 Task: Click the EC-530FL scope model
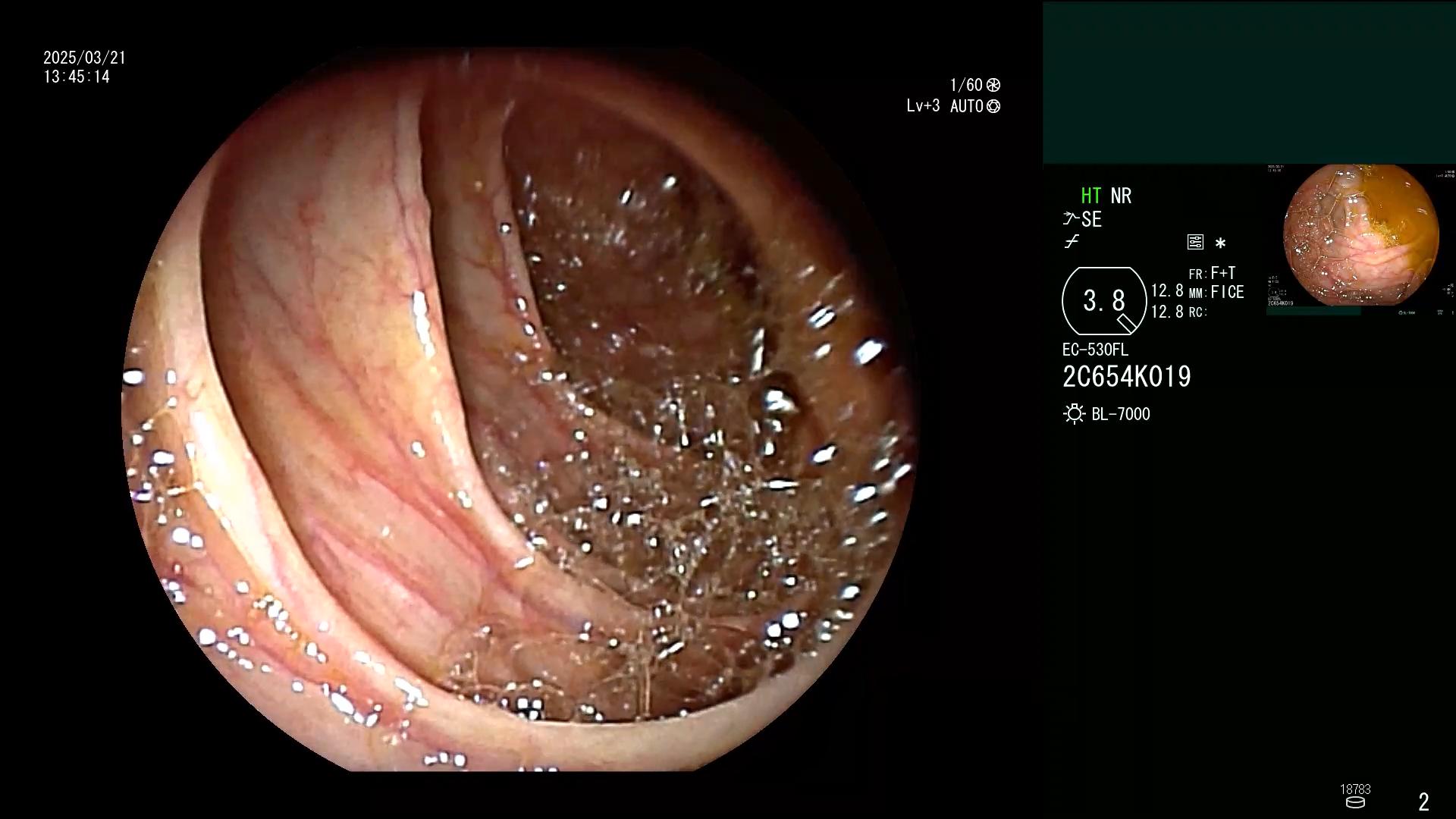(1095, 350)
